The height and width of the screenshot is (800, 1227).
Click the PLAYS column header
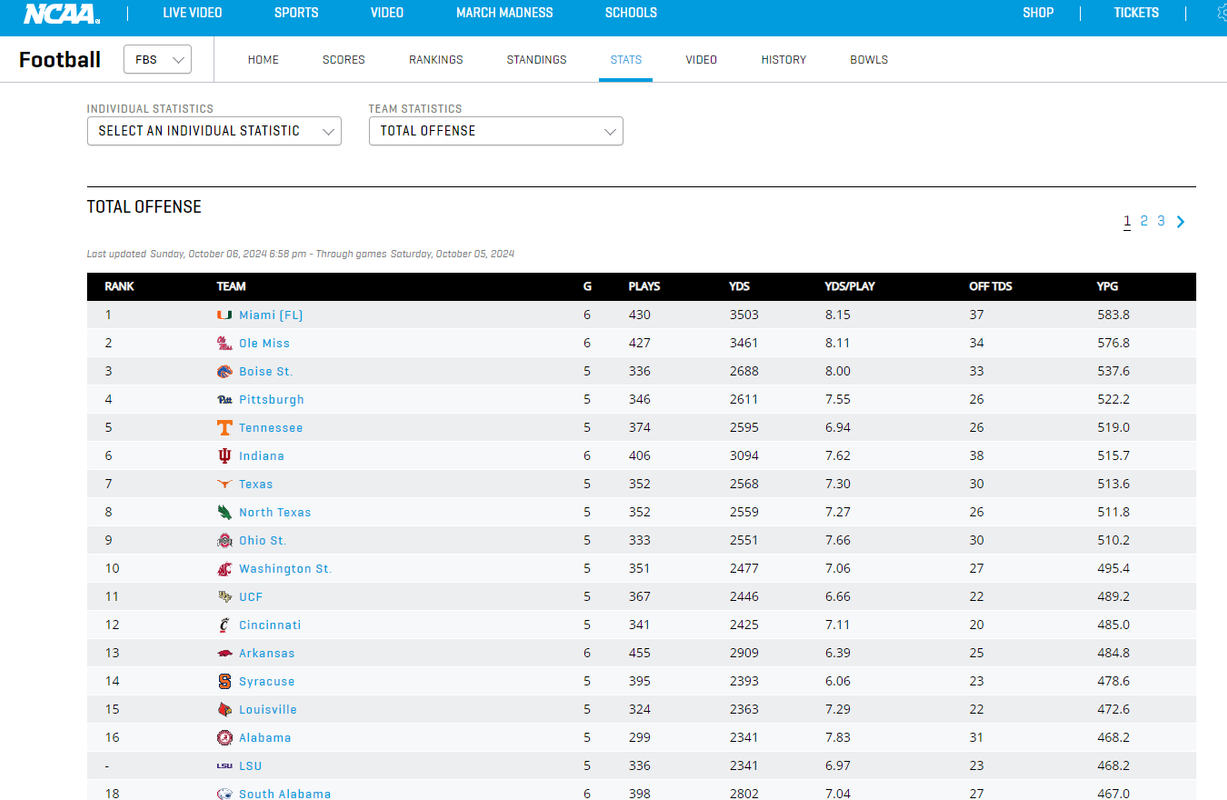(x=644, y=286)
